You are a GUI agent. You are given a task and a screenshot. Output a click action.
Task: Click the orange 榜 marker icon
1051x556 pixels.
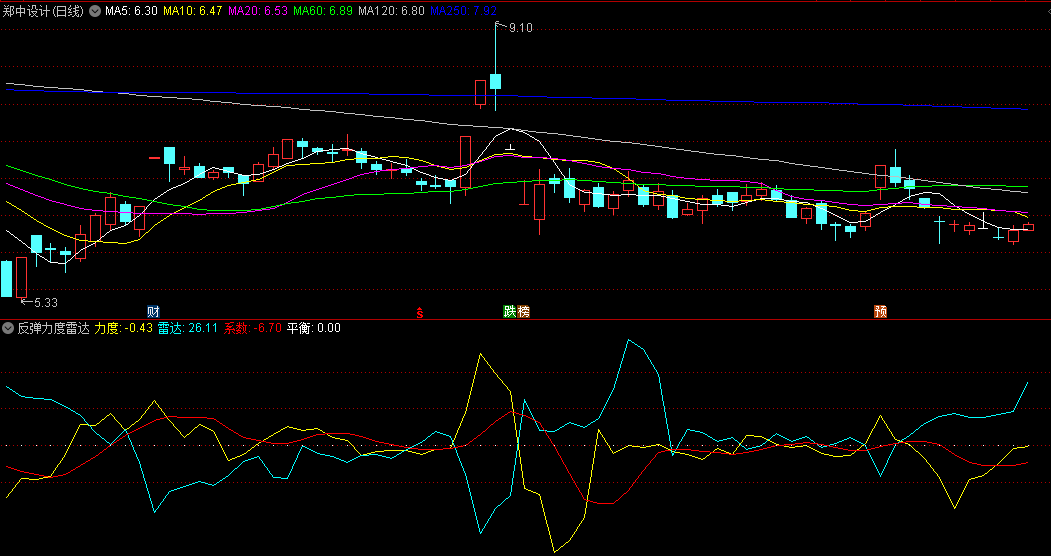click(523, 311)
